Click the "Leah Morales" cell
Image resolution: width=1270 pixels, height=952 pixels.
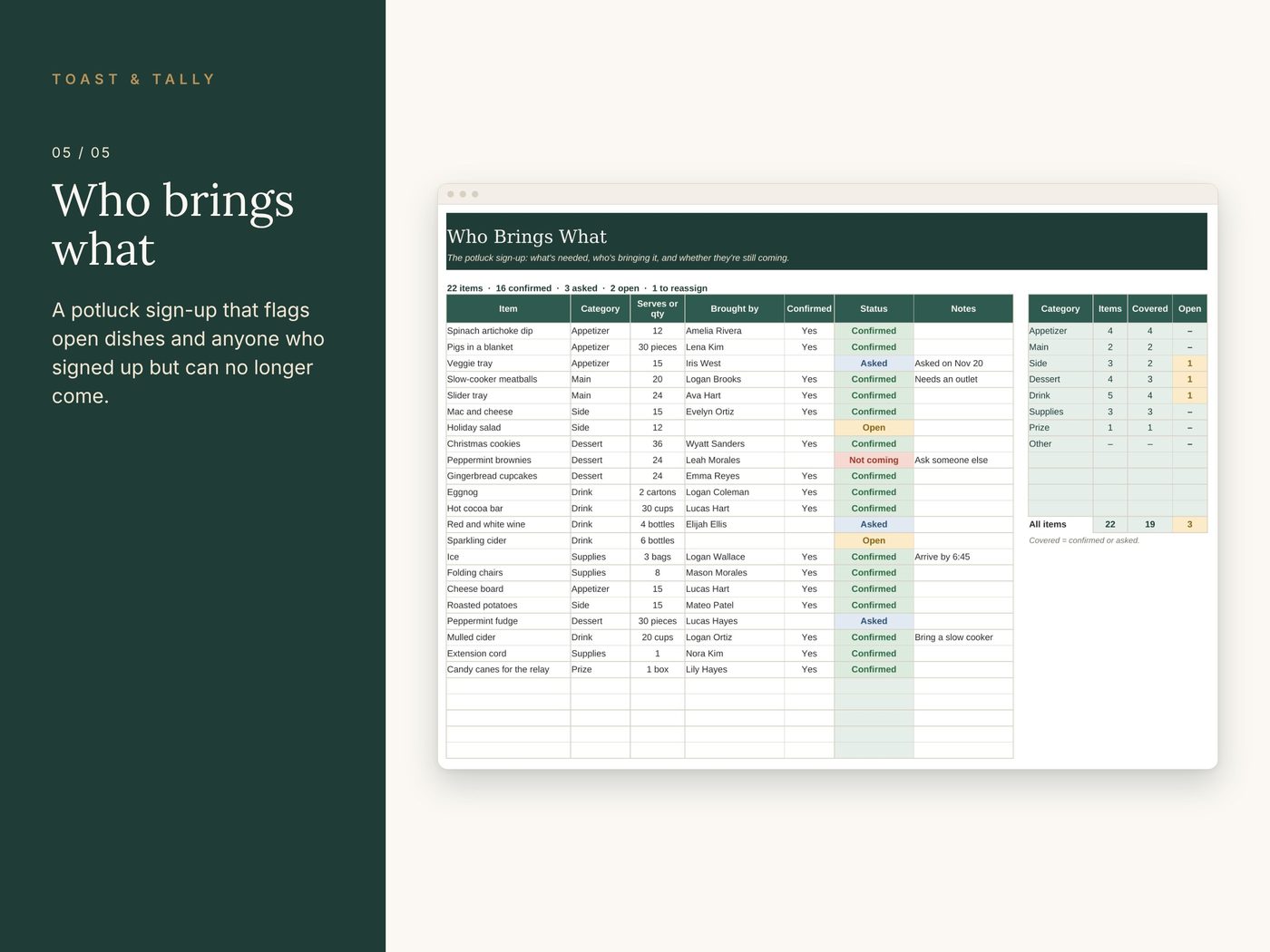point(735,460)
